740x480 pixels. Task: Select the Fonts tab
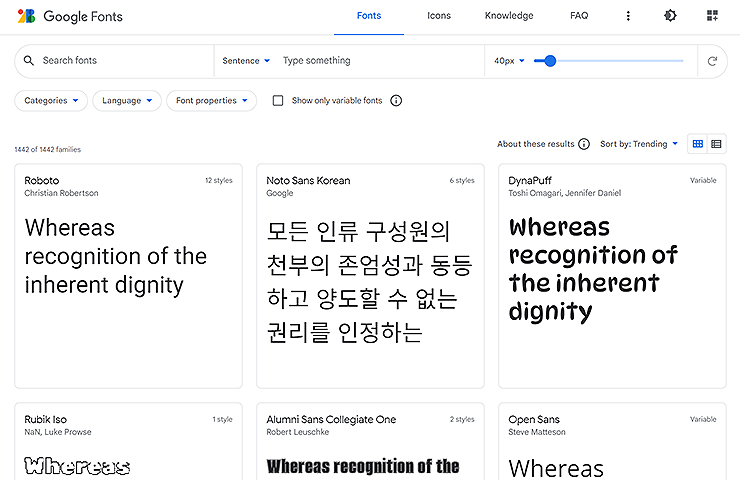(369, 16)
